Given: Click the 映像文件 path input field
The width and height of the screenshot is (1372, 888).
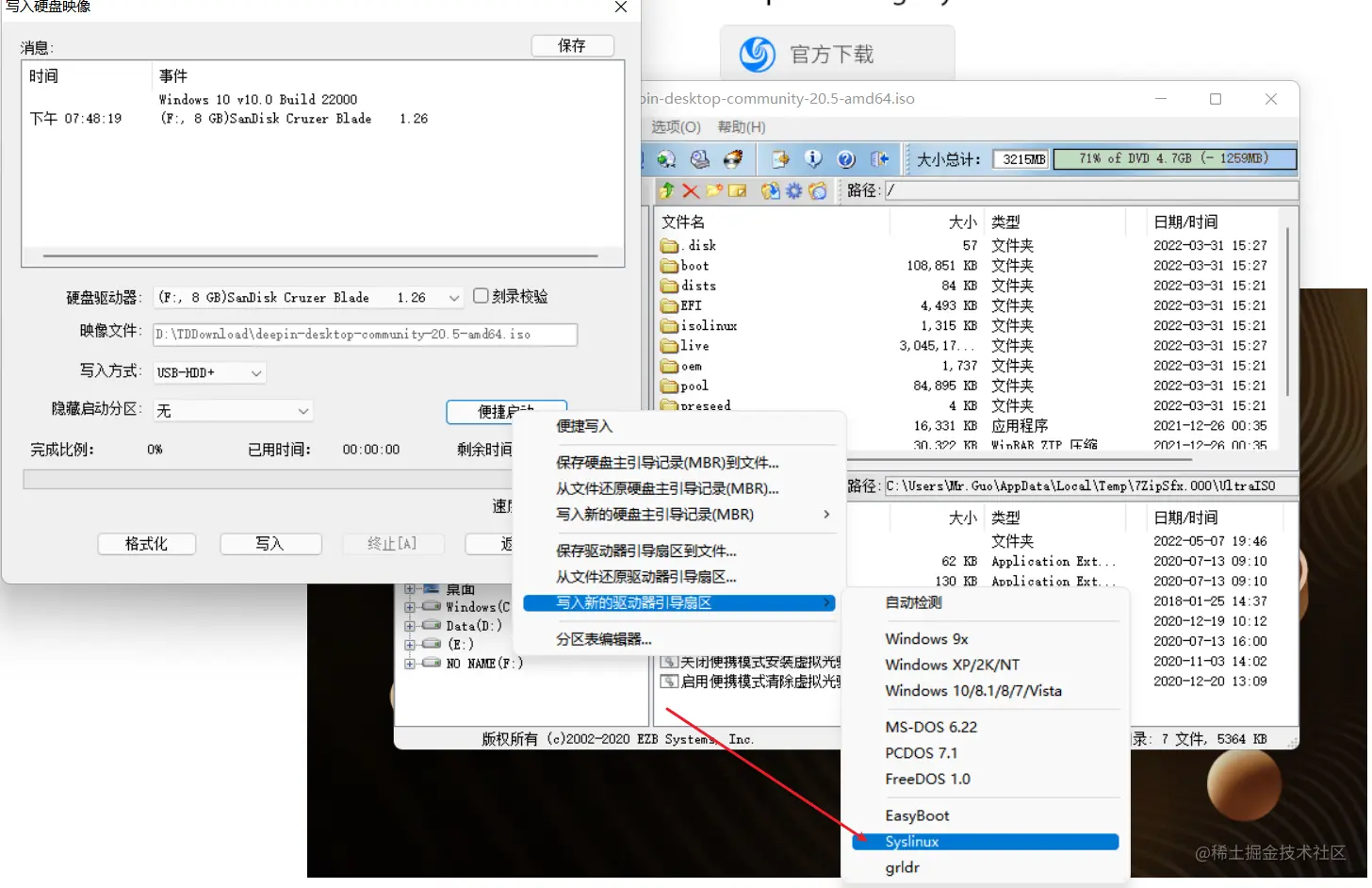Looking at the screenshot, I should pyautogui.click(x=366, y=335).
